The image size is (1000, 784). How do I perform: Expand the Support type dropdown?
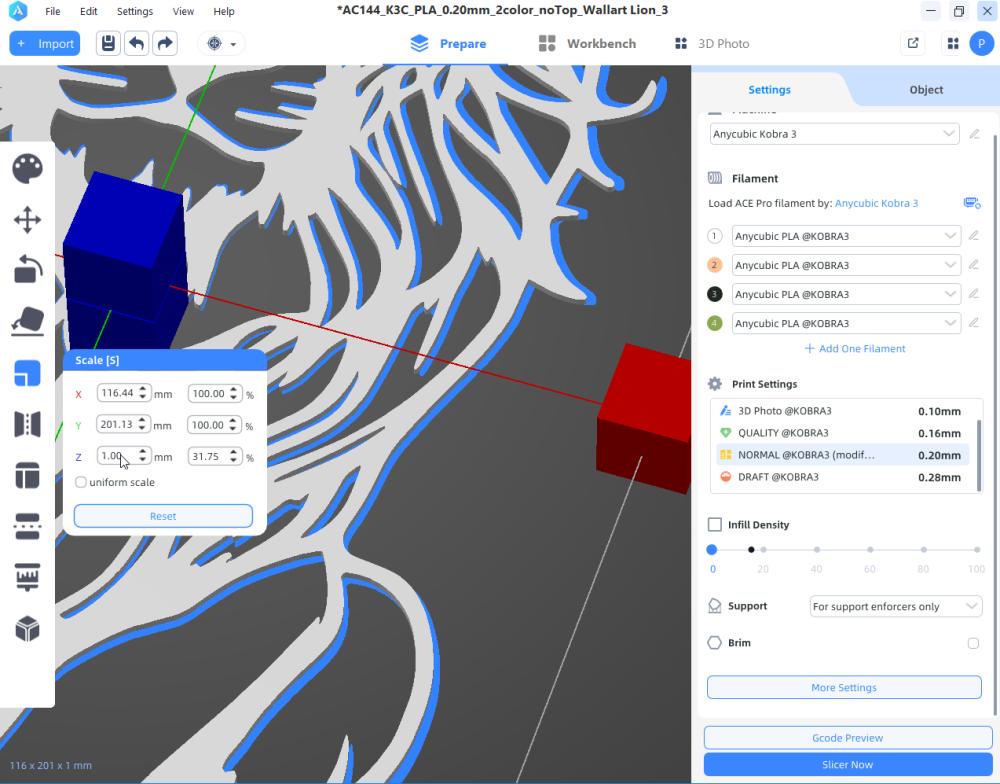coord(895,607)
